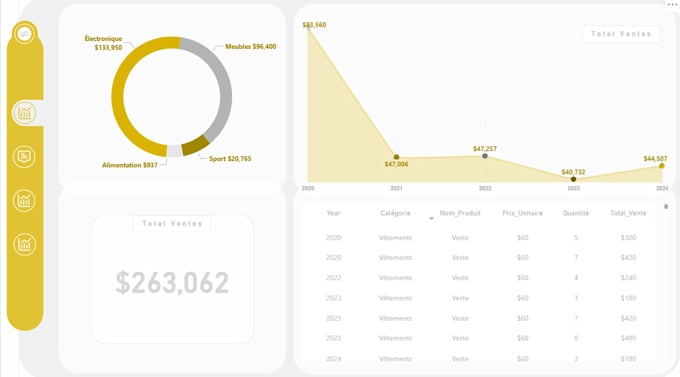Click the 2024 cell in the Year column

click(333, 359)
